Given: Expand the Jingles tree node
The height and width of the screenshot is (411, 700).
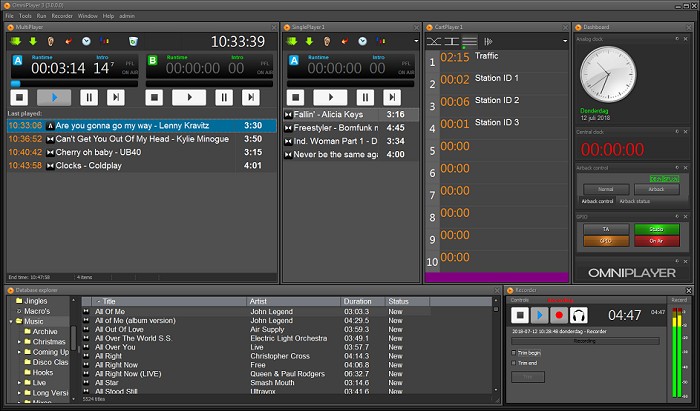Looking at the screenshot, I should pos(18,301).
